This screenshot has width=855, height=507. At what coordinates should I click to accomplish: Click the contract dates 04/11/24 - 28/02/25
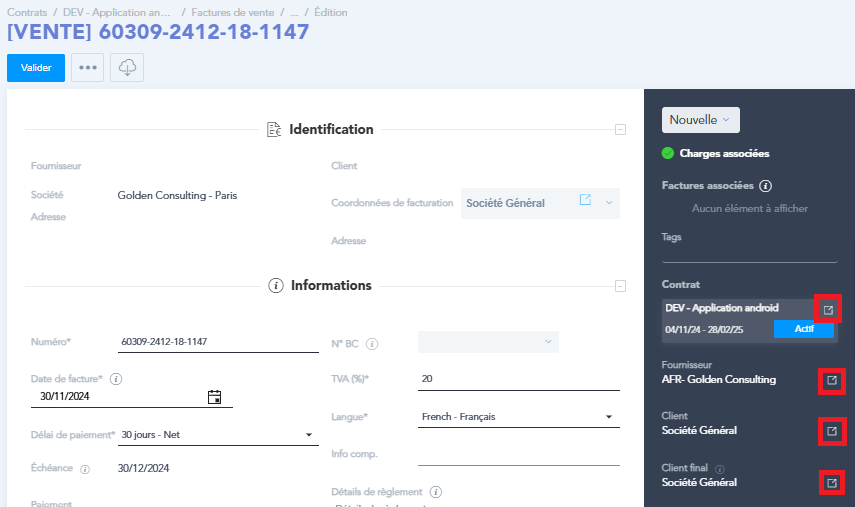pos(704,329)
